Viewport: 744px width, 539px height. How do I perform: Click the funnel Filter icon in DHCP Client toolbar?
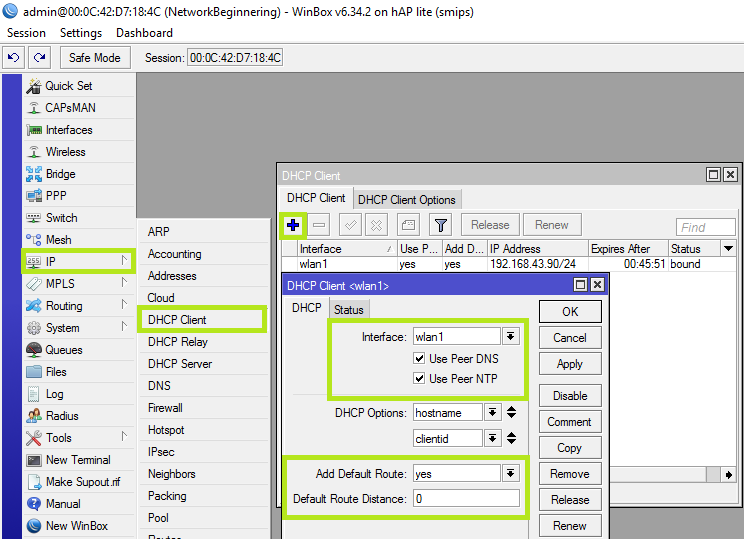(x=440, y=225)
